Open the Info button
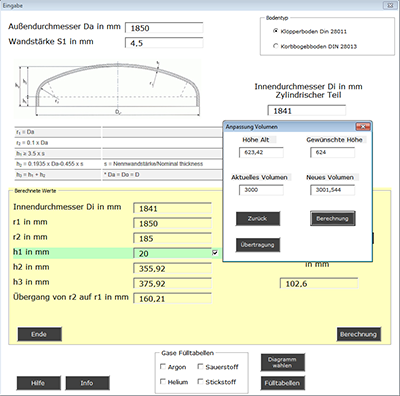 (87, 383)
